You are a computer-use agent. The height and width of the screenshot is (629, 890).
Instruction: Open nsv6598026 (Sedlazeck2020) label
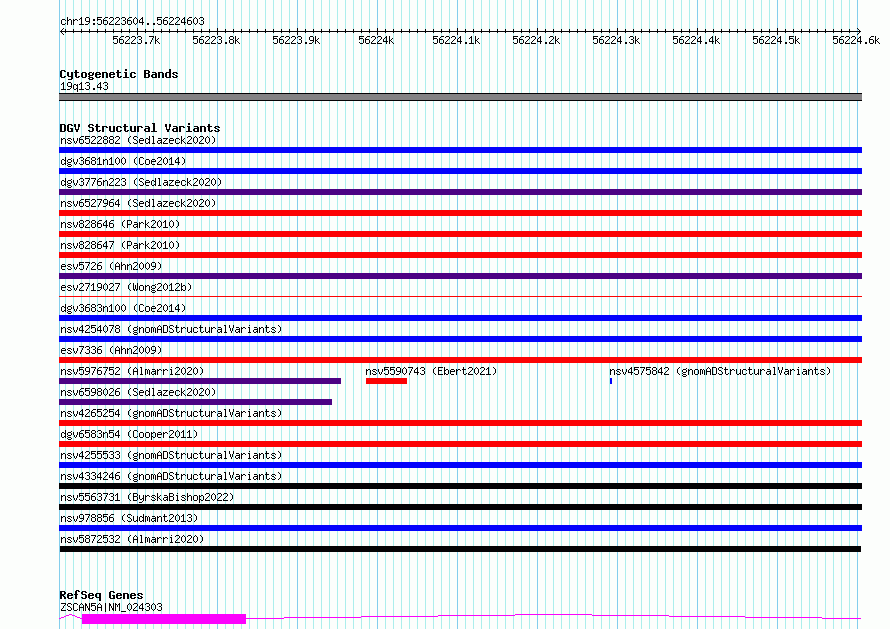(138, 392)
